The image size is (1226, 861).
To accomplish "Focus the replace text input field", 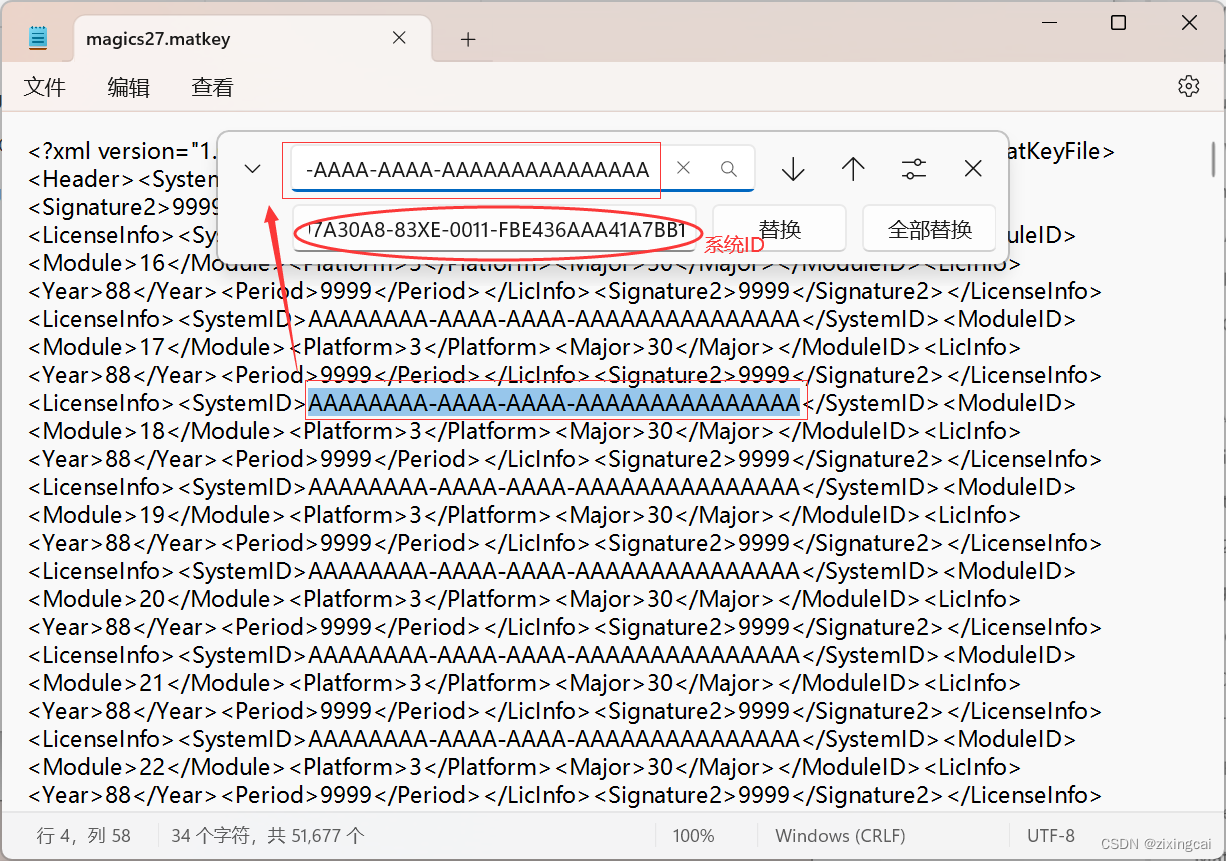I will (494, 229).
